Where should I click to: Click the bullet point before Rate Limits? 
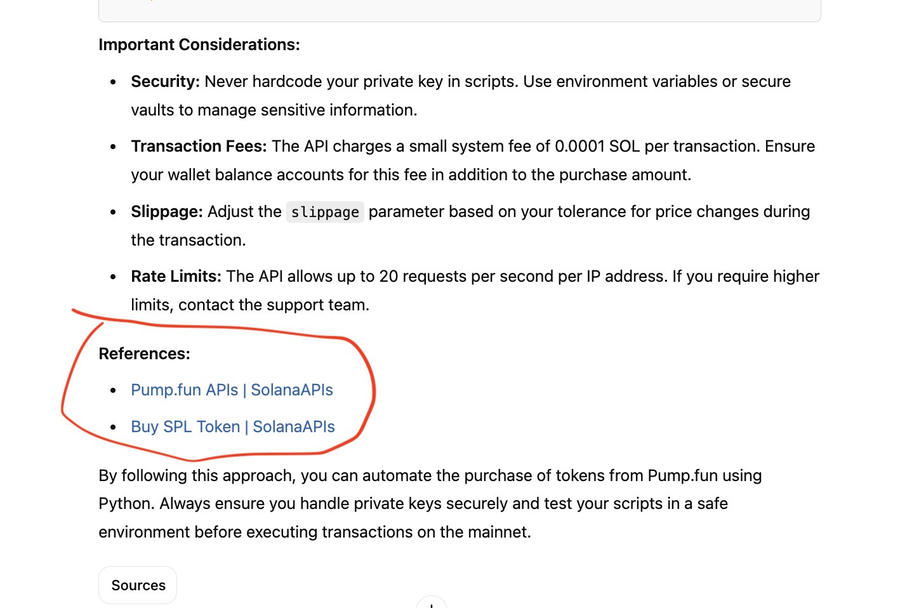(113, 277)
